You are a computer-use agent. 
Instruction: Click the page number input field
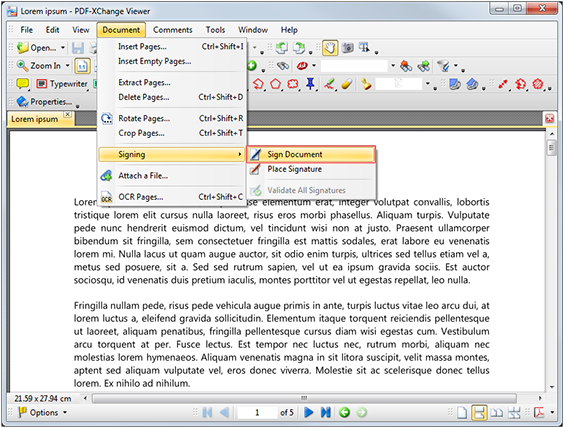click(x=257, y=413)
